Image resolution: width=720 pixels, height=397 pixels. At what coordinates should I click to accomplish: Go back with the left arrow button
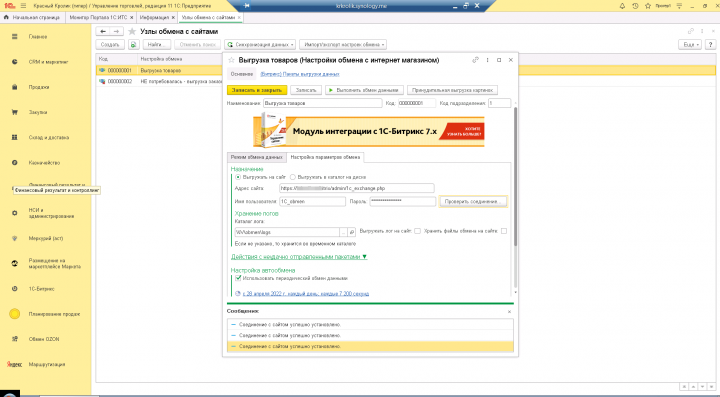point(103,31)
